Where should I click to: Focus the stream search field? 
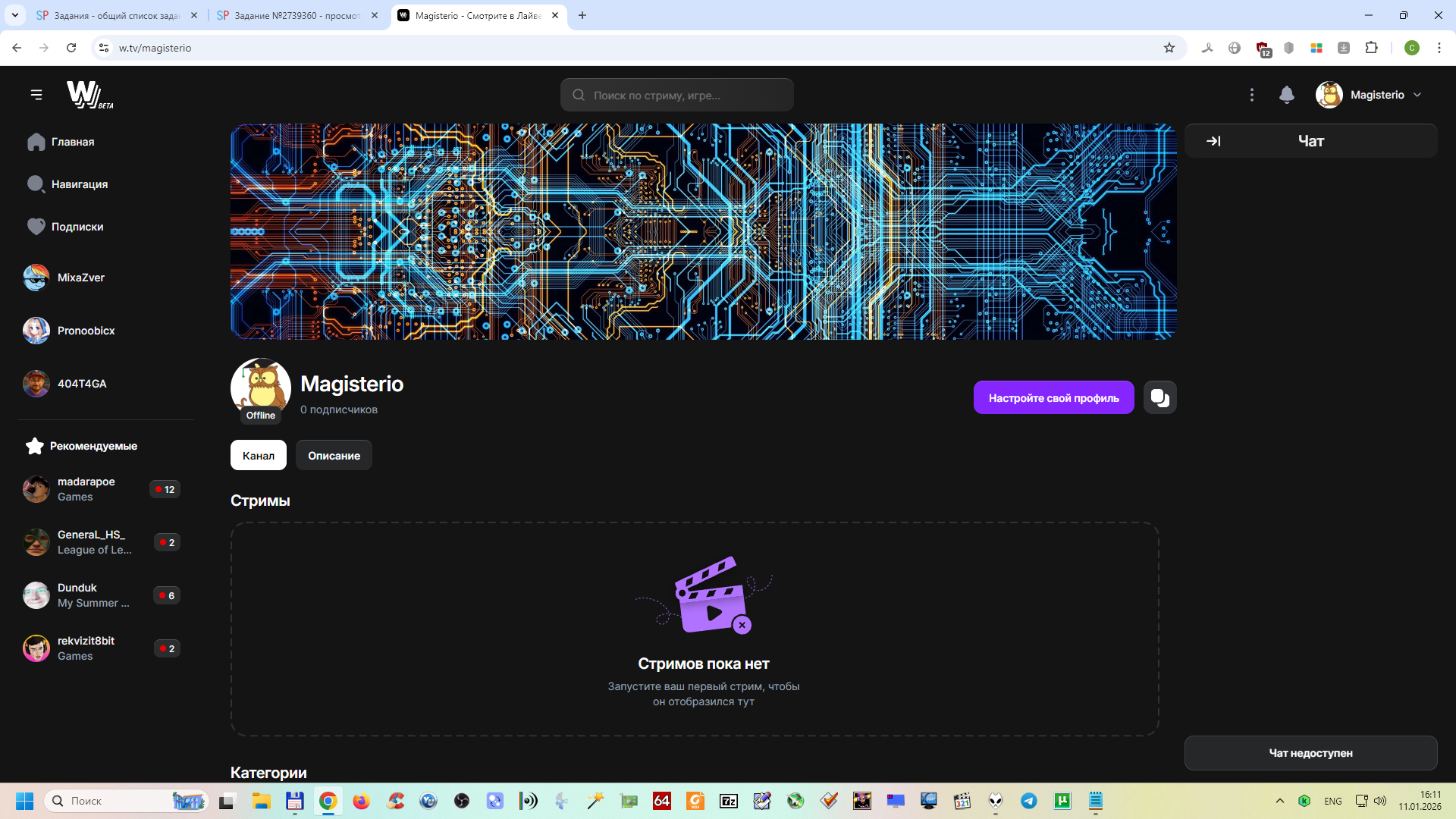pos(676,96)
